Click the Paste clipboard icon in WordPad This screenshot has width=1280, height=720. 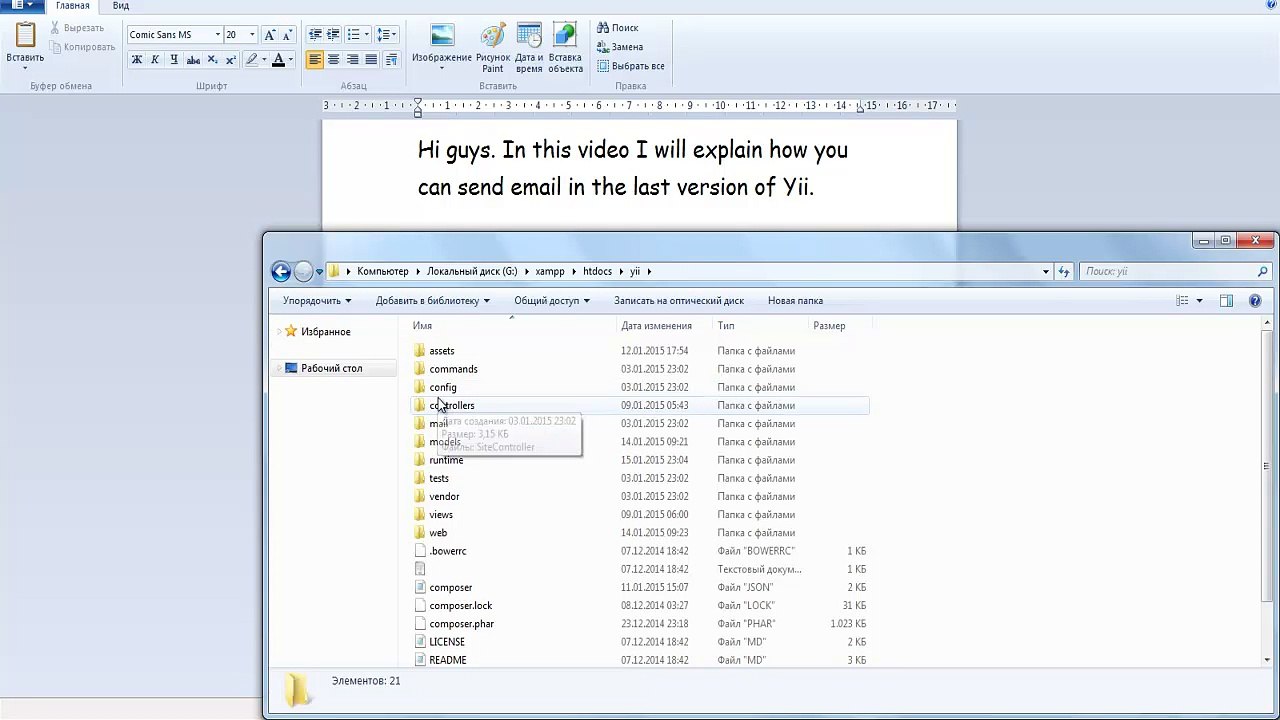coord(25,35)
